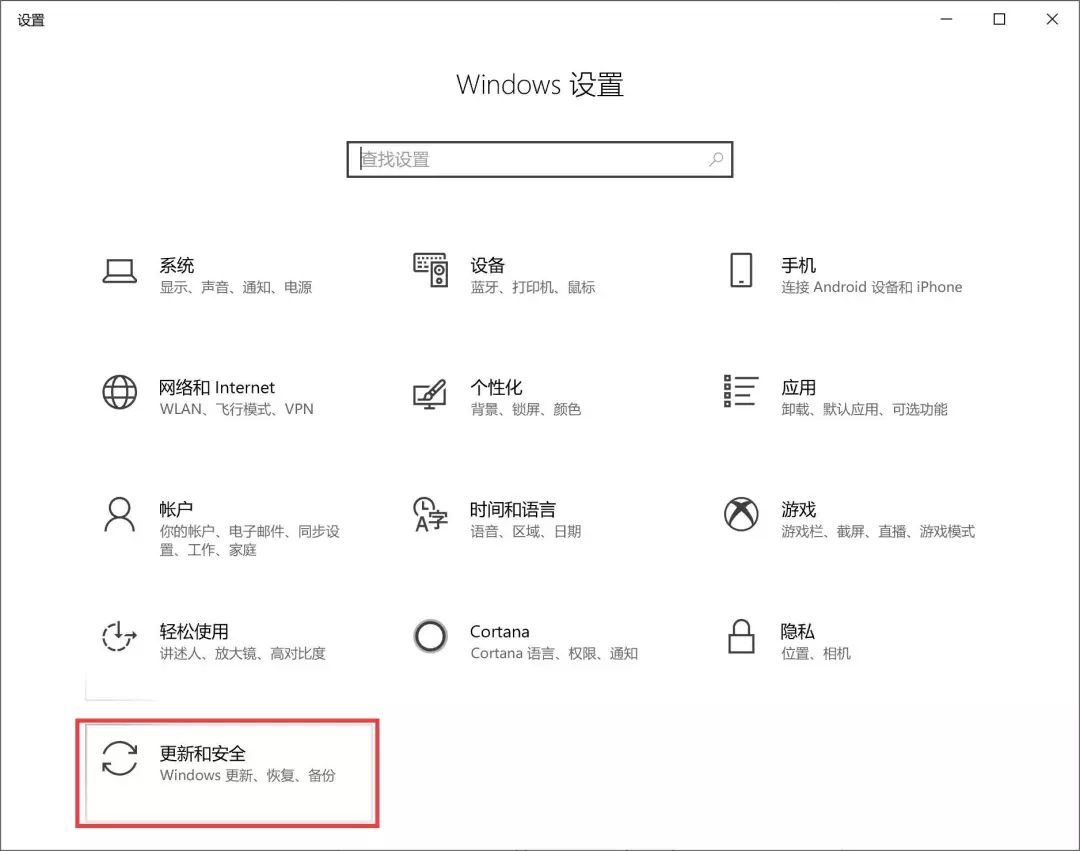Open the 系统 settings title
The width and height of the screenshot is (1080, 851).
coord(177,265)
